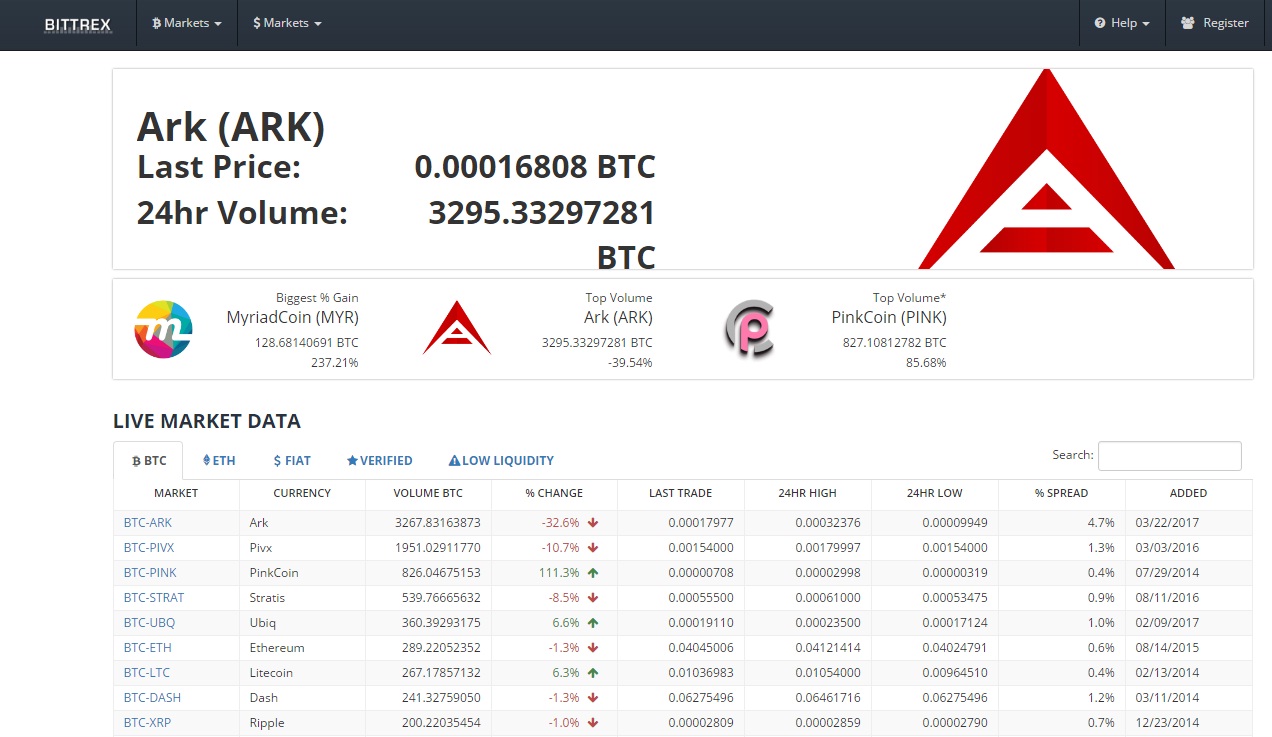1272x737 pixels.
Task: Click the red down arrow in Dash row
Action: point(593,698)
